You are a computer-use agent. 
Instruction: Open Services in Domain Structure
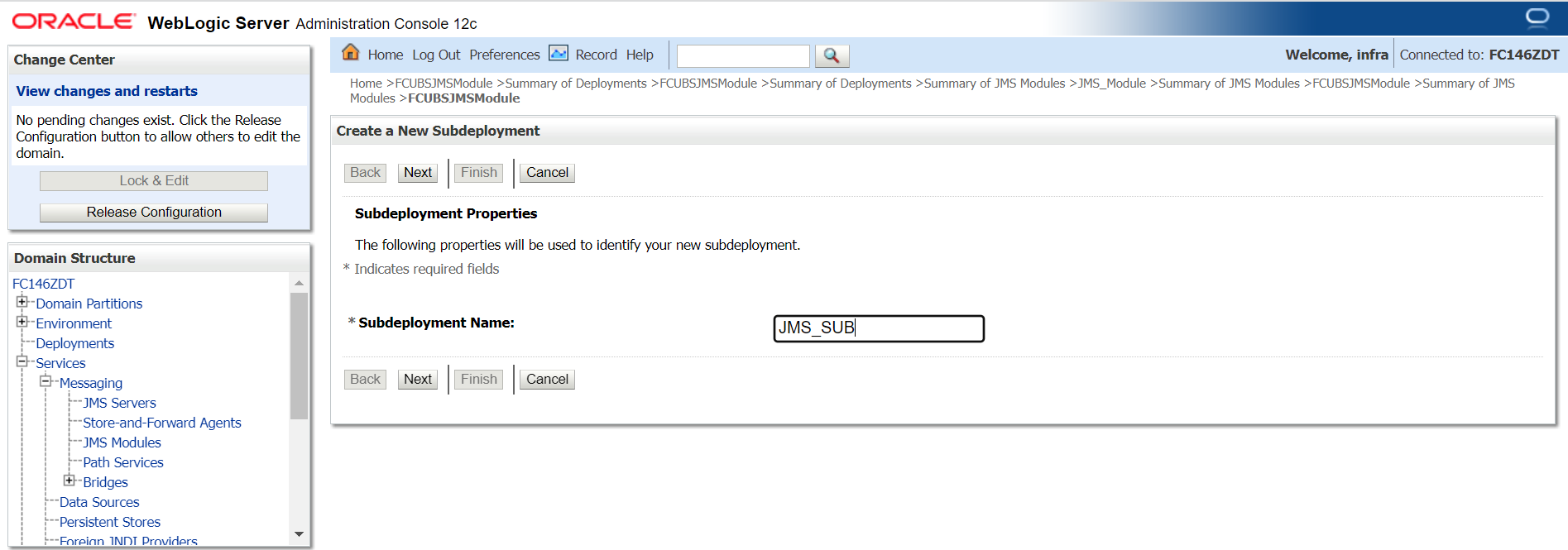(x=60, y=363)
